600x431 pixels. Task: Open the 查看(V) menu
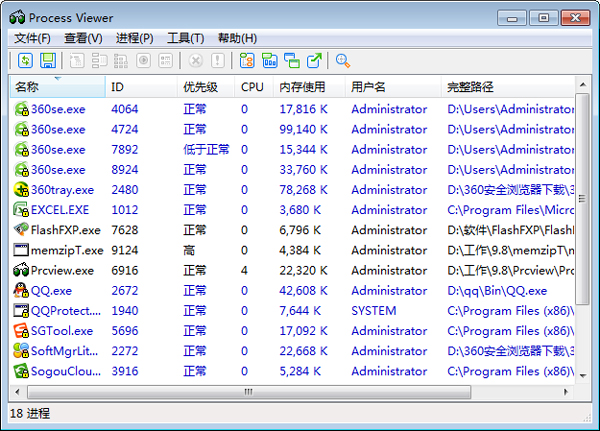[x=83, y=38]
